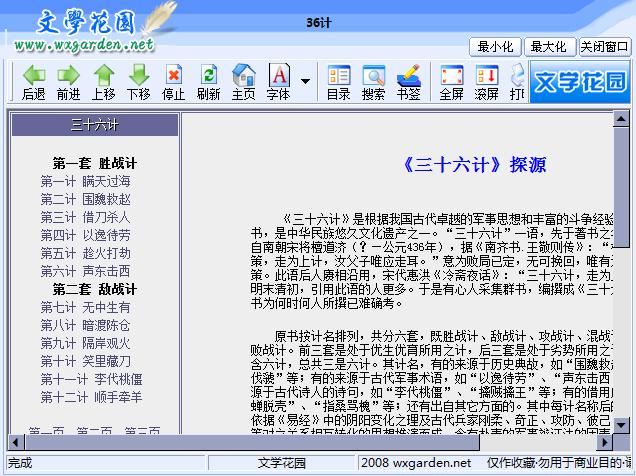Open chapter 第六计 声东击西
Screen dimensions: 636x476
tap(85, 271)
